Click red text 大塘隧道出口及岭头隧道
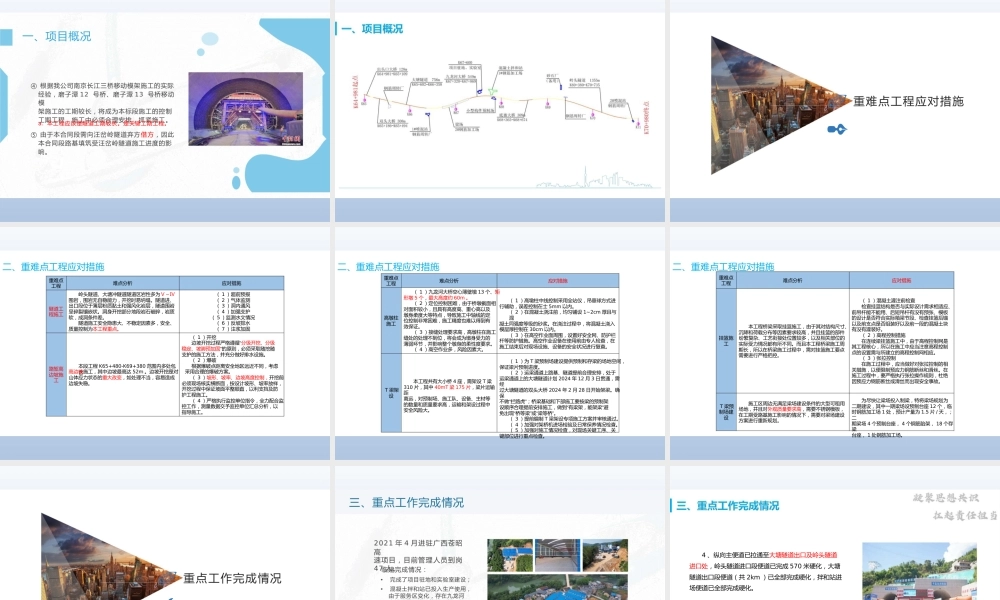This screenshot has width=1000, height=600. point(803,555)
